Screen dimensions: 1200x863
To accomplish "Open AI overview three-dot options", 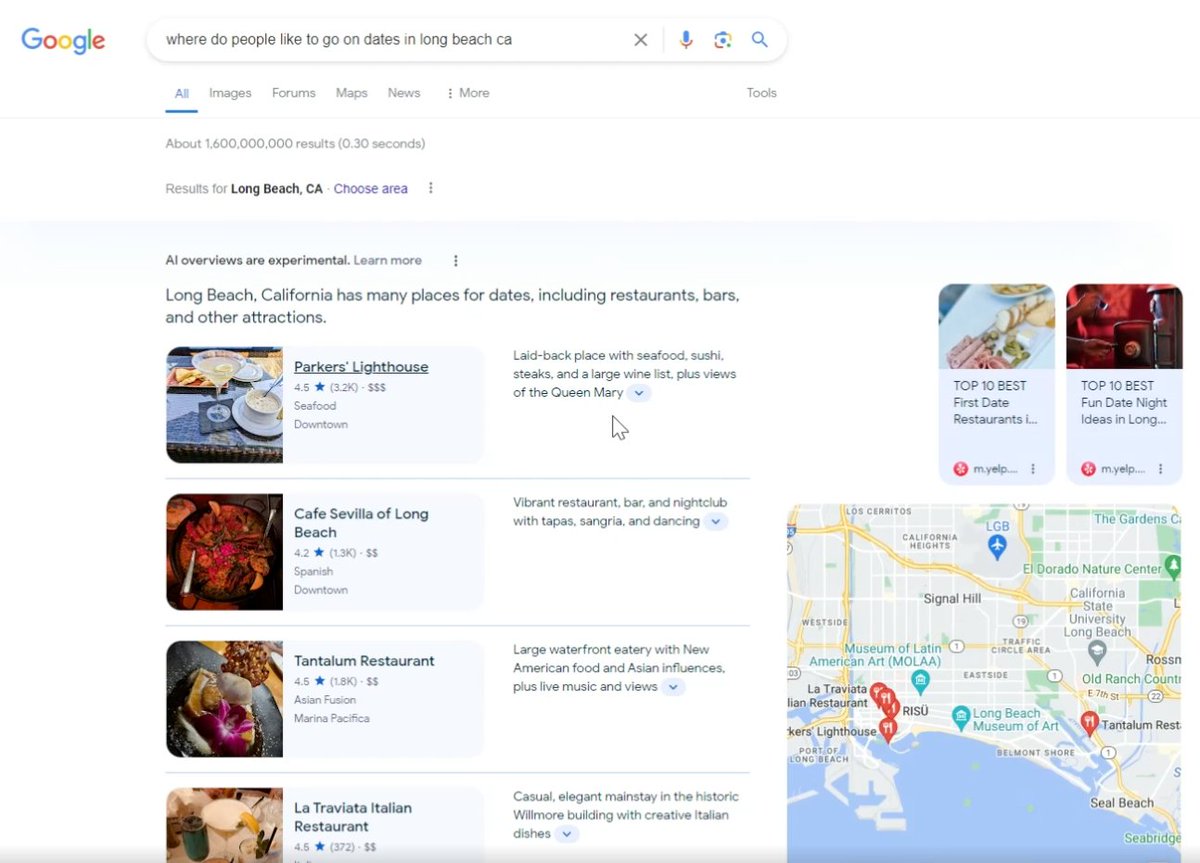I will pyautogui.click(x=456, y=261).
